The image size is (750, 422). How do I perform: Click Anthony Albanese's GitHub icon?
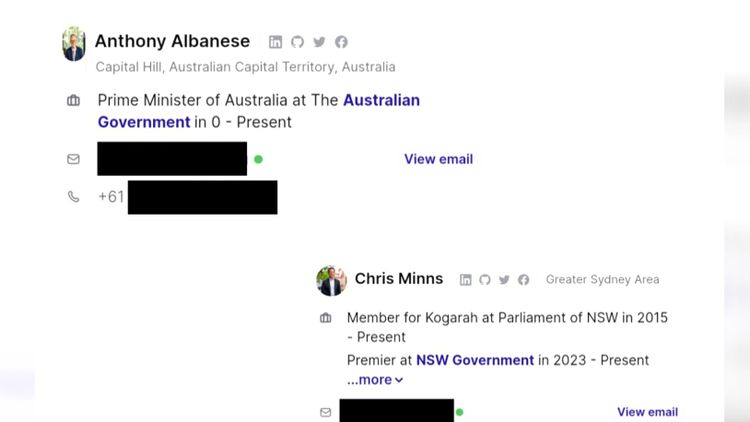coord(297,42)
